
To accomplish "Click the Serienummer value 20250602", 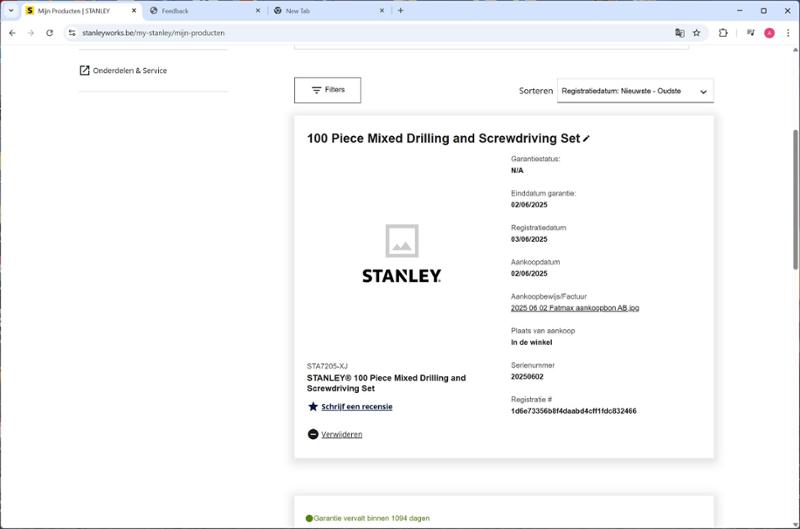I will pos(527,377).
